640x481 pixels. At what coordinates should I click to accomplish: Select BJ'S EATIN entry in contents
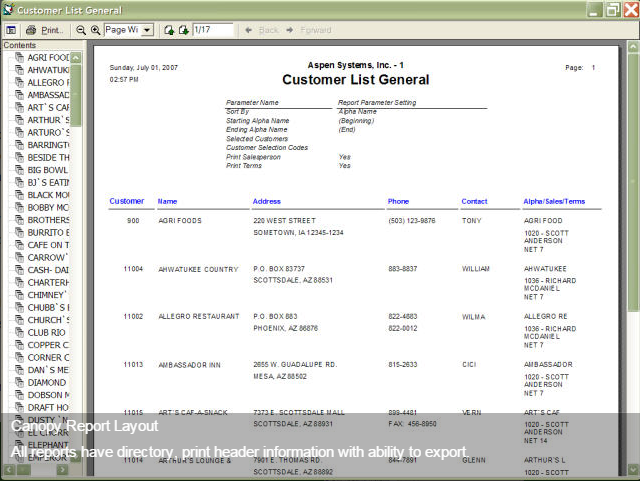click(x=48, y=183)
